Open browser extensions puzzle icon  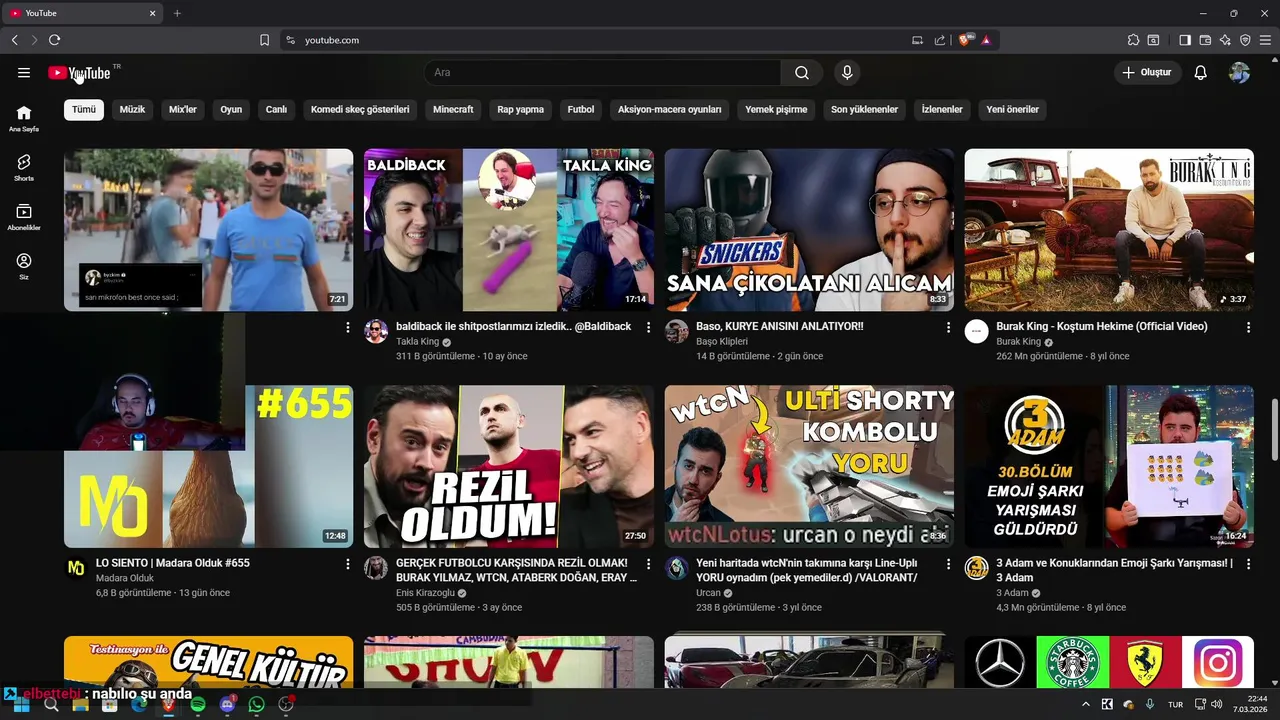point(1133,40)
